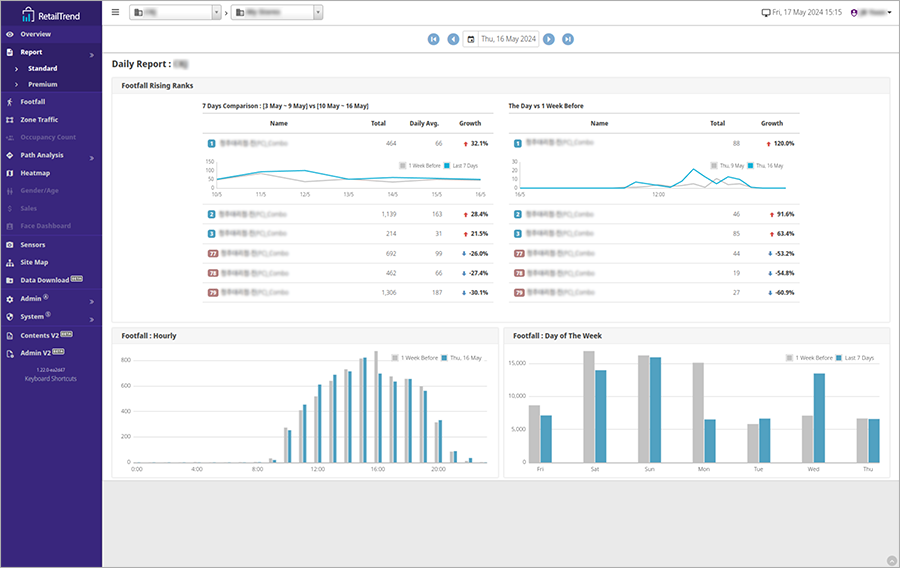Click the RetailTrend logo
Viewport: 900px width, 568px height.
[x=51, y=14]
